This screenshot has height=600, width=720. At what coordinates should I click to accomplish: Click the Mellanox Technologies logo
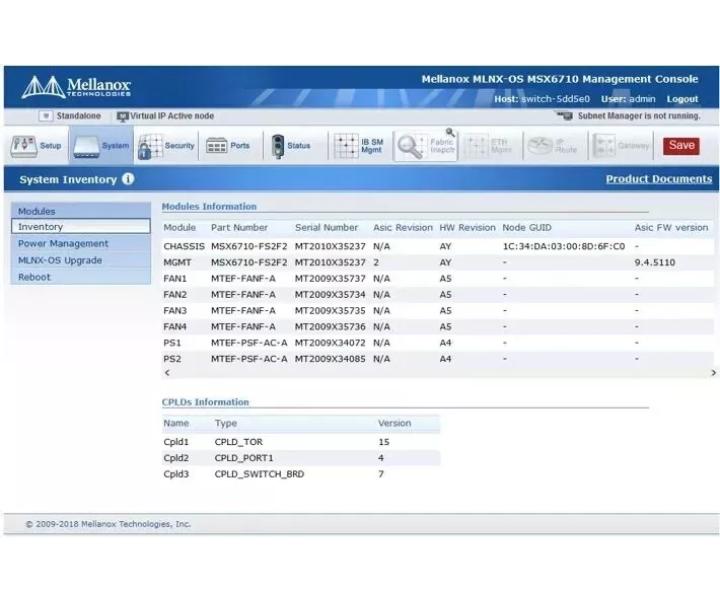click(76, 87)
